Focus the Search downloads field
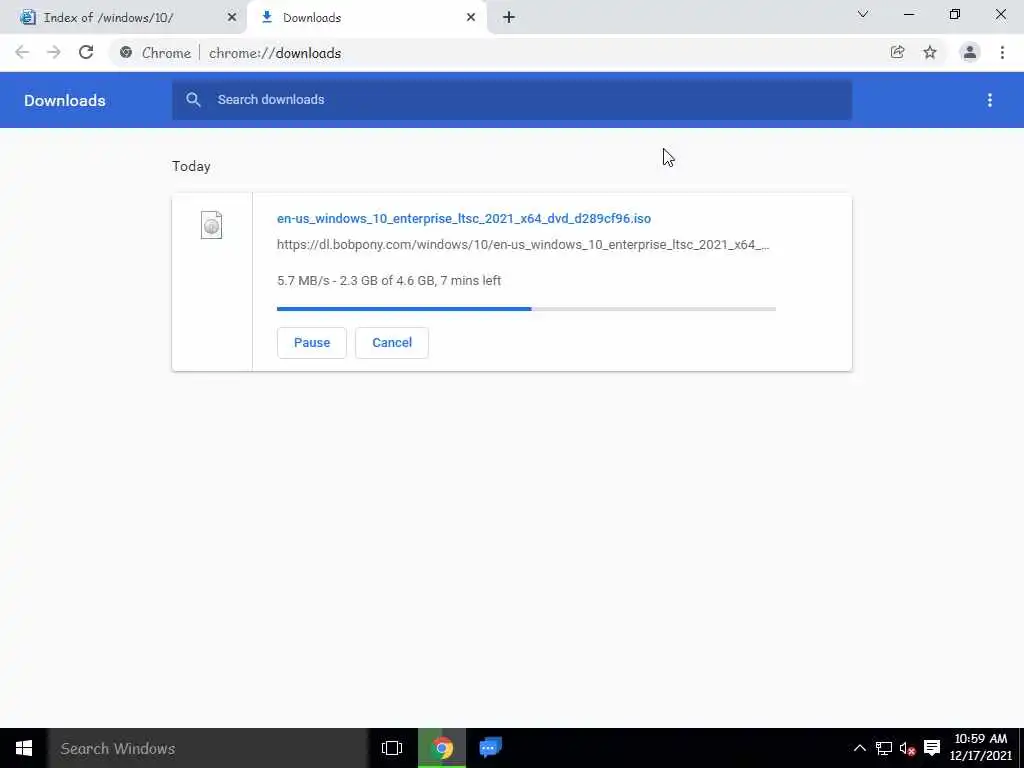This screenshot has height=768, width=1024. (x=512, y=100)
